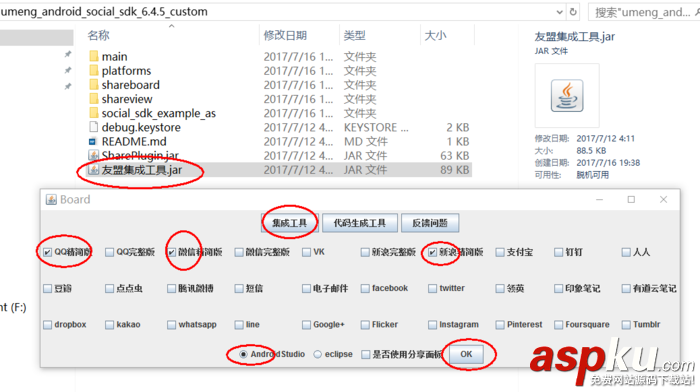Open the main folder icon

pos(94,56)
